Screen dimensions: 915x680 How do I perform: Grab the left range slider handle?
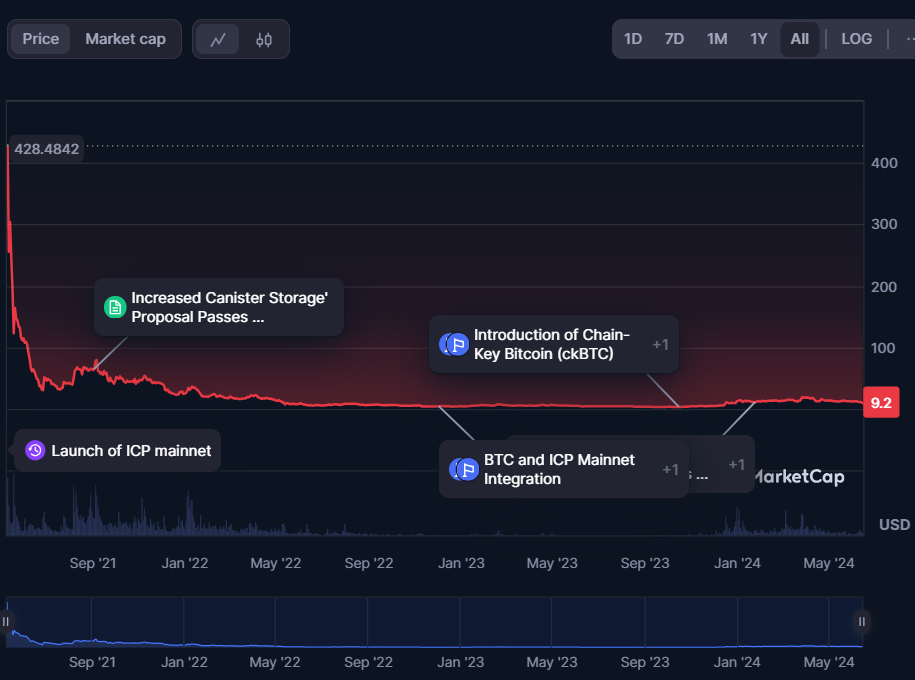click(6, 622)
